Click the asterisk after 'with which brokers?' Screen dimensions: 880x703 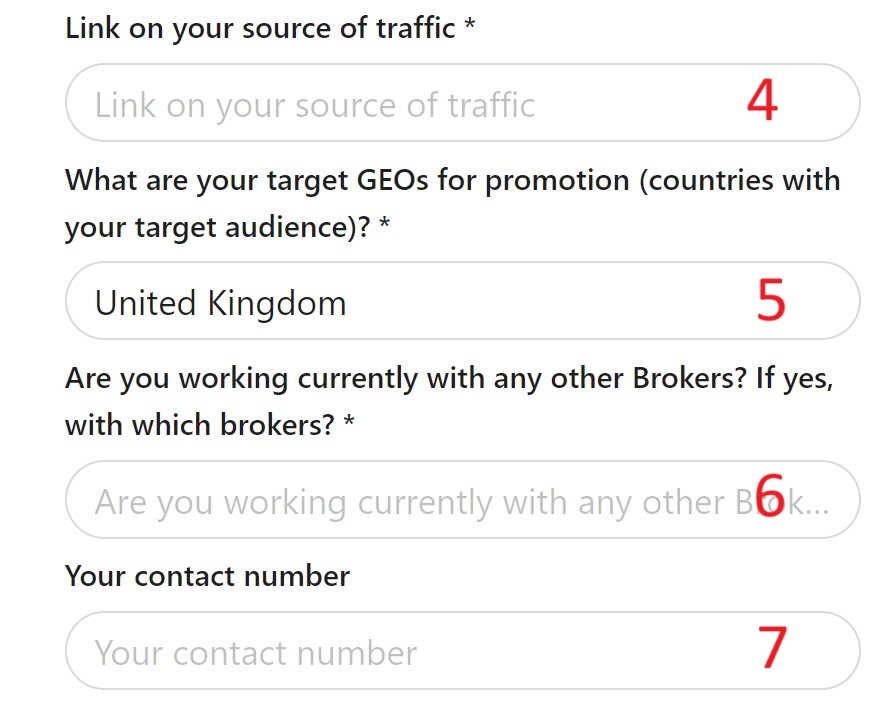(x=349, y=425)
